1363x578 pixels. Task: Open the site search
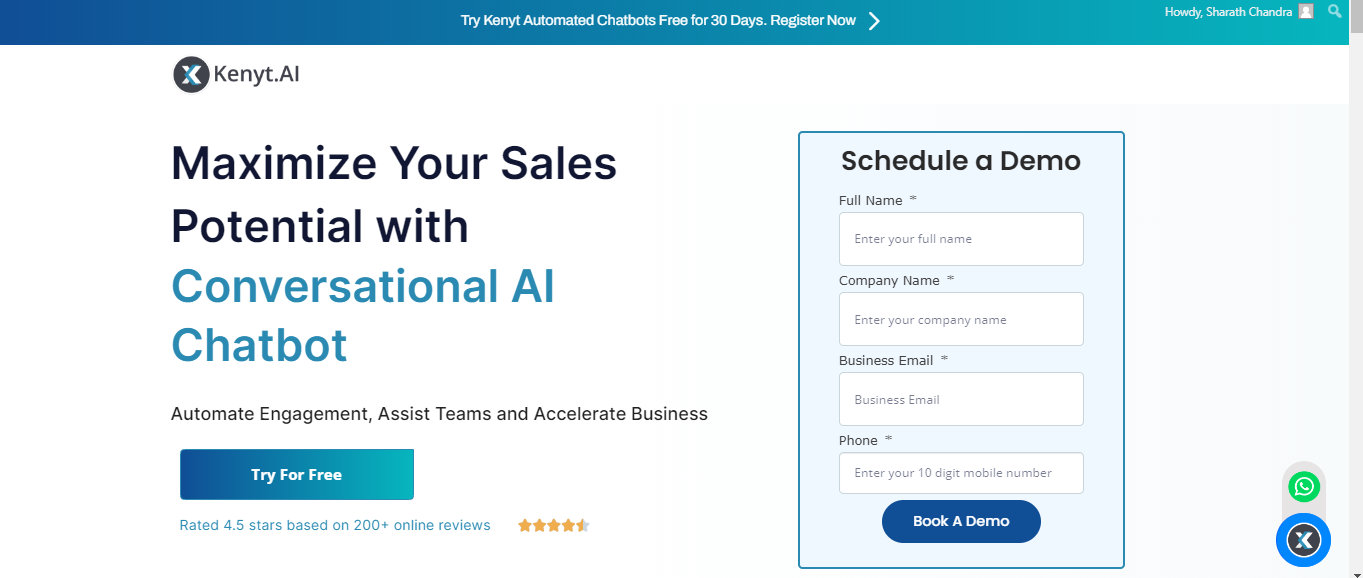[1335, 12]
